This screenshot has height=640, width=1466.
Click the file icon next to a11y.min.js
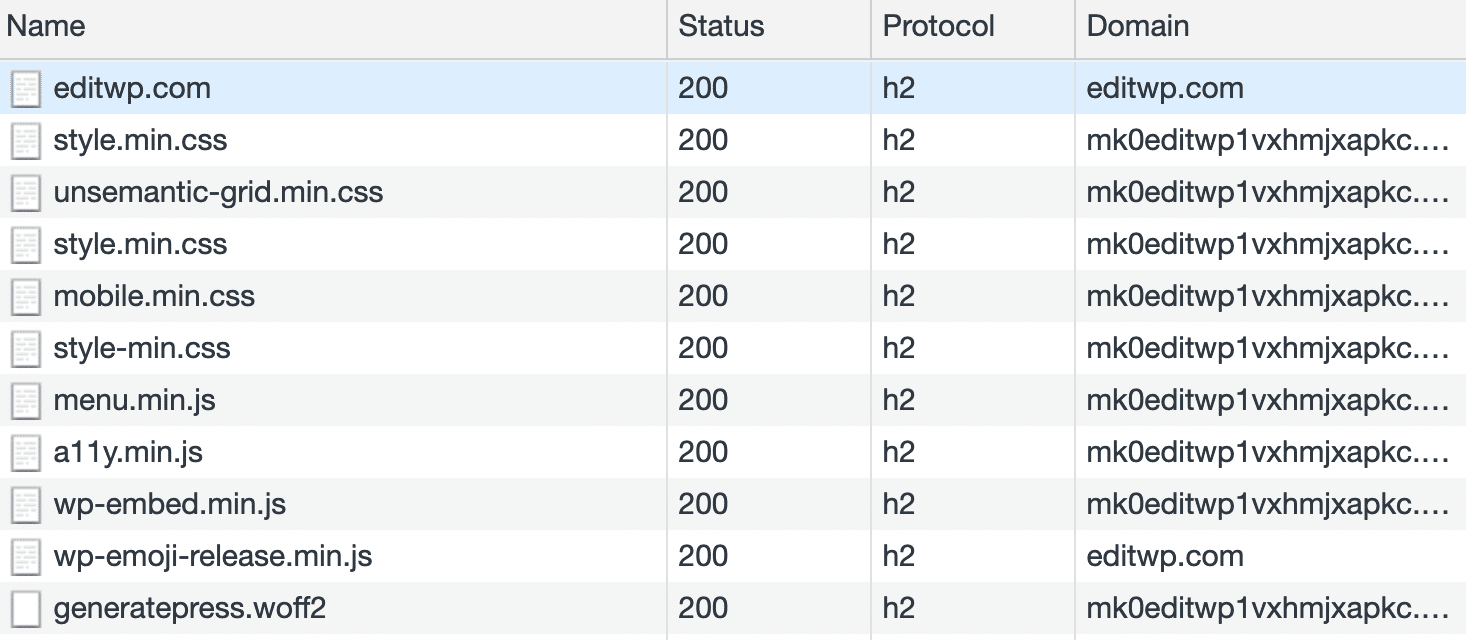[25, 452]
